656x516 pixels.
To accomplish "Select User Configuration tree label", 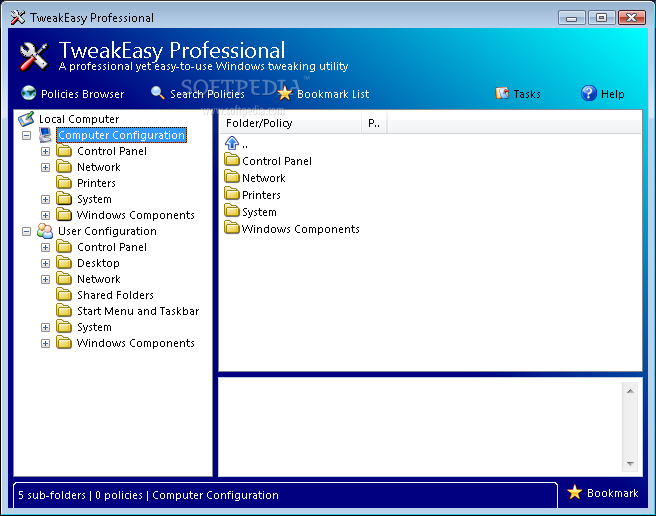I will click(107, 231).
